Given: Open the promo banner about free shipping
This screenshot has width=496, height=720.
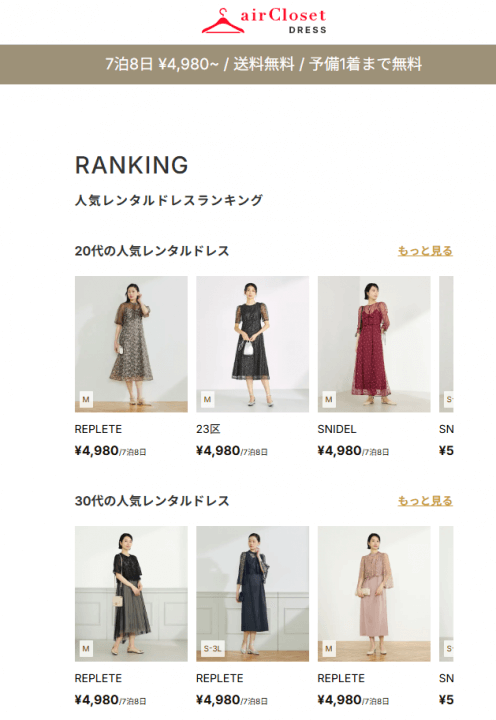Looking at the screenshot, I should 248,64.
